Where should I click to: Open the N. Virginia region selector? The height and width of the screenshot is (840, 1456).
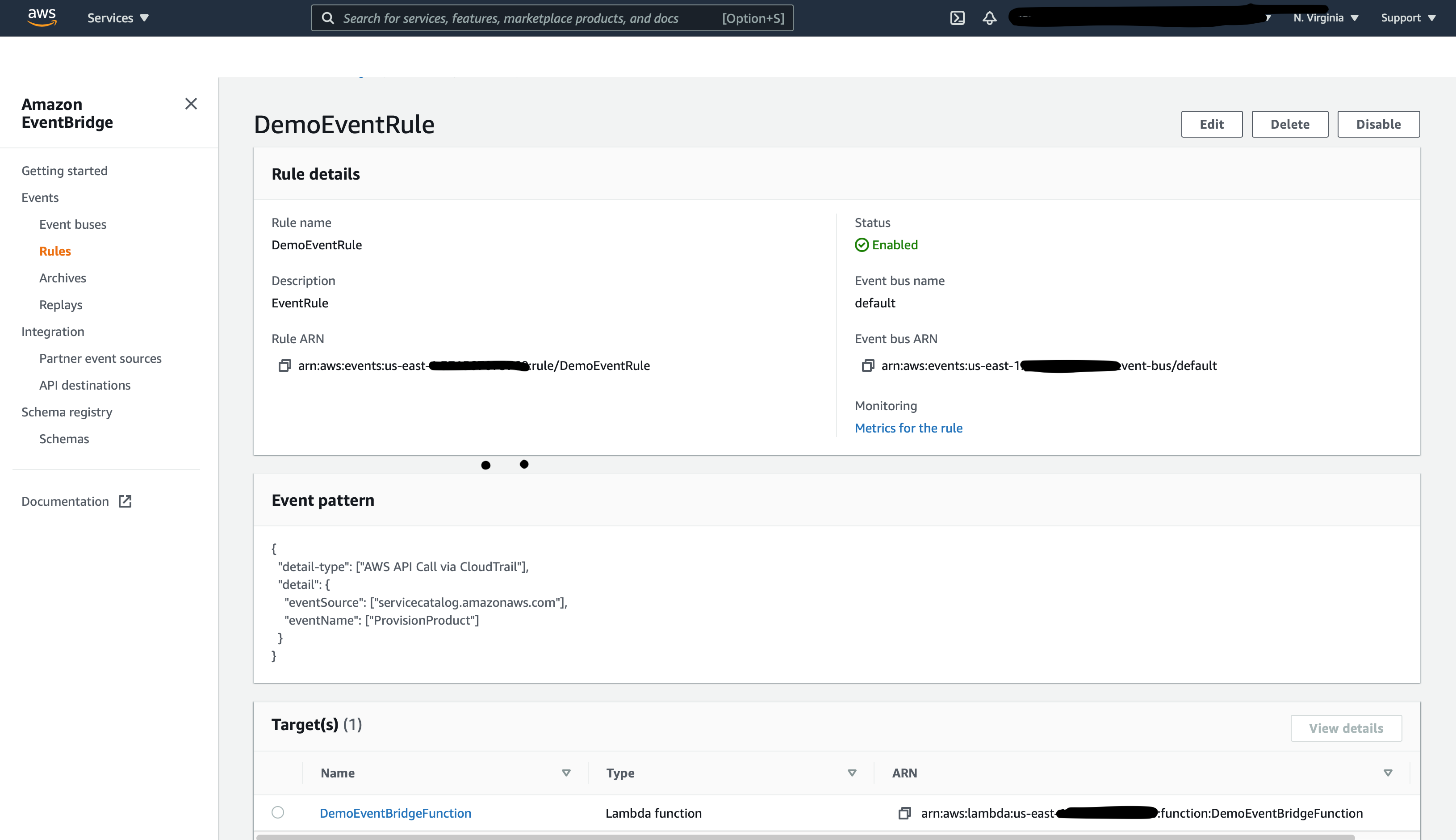tap(1326, 18)
